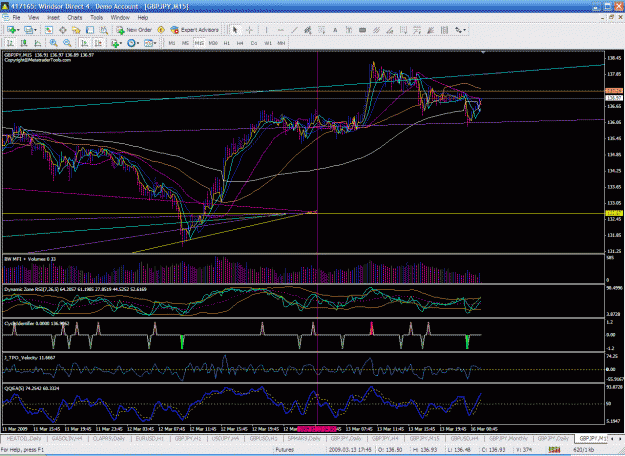Screen dimensions: 625x456
Task: Switch to the GBPJPY,Monthly chart tab
Action: point(508,438)
